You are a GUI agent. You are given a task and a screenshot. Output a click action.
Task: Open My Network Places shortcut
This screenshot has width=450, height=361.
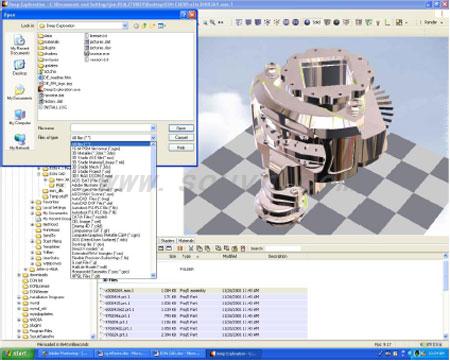click(20, 142)
